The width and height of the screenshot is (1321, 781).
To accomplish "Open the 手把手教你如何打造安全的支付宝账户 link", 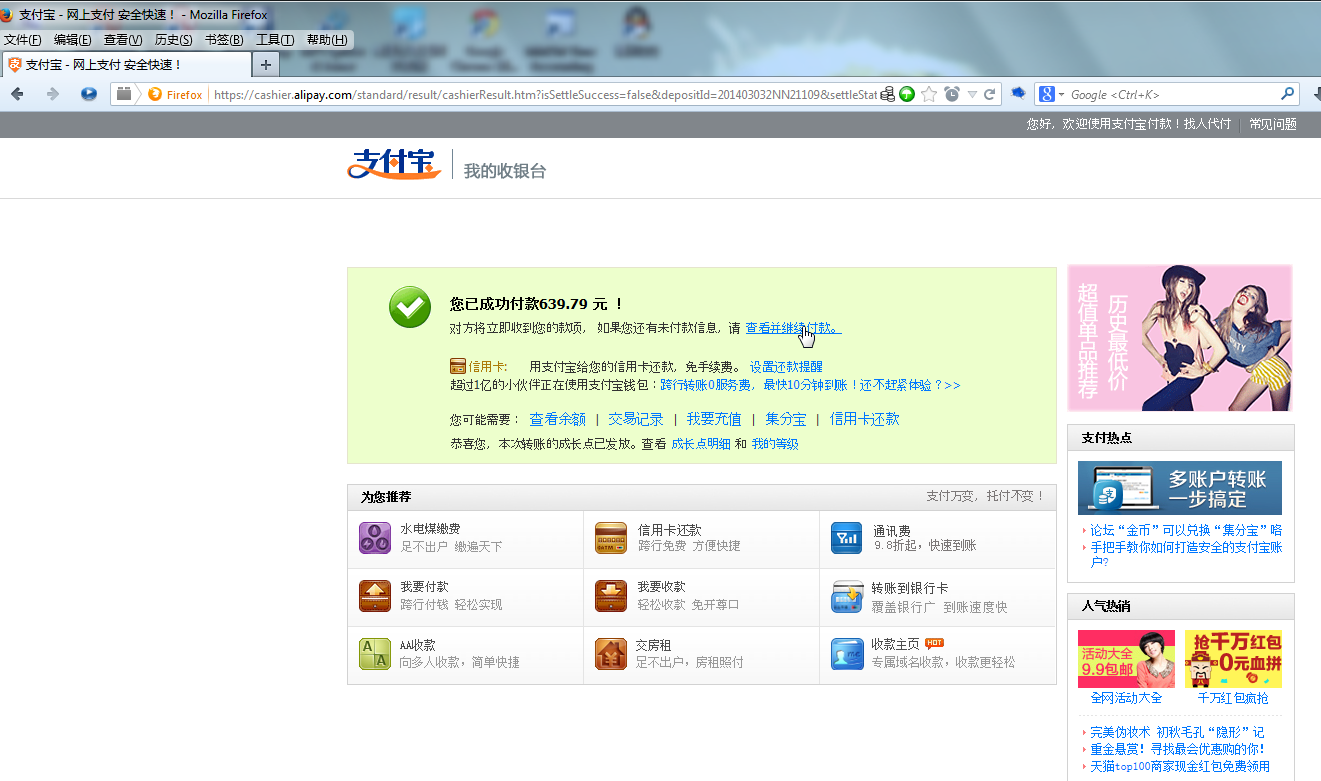I will [1186, 554].
